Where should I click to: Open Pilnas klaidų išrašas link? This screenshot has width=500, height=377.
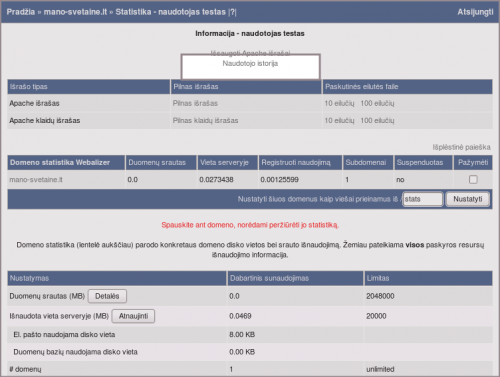(205, 121)
